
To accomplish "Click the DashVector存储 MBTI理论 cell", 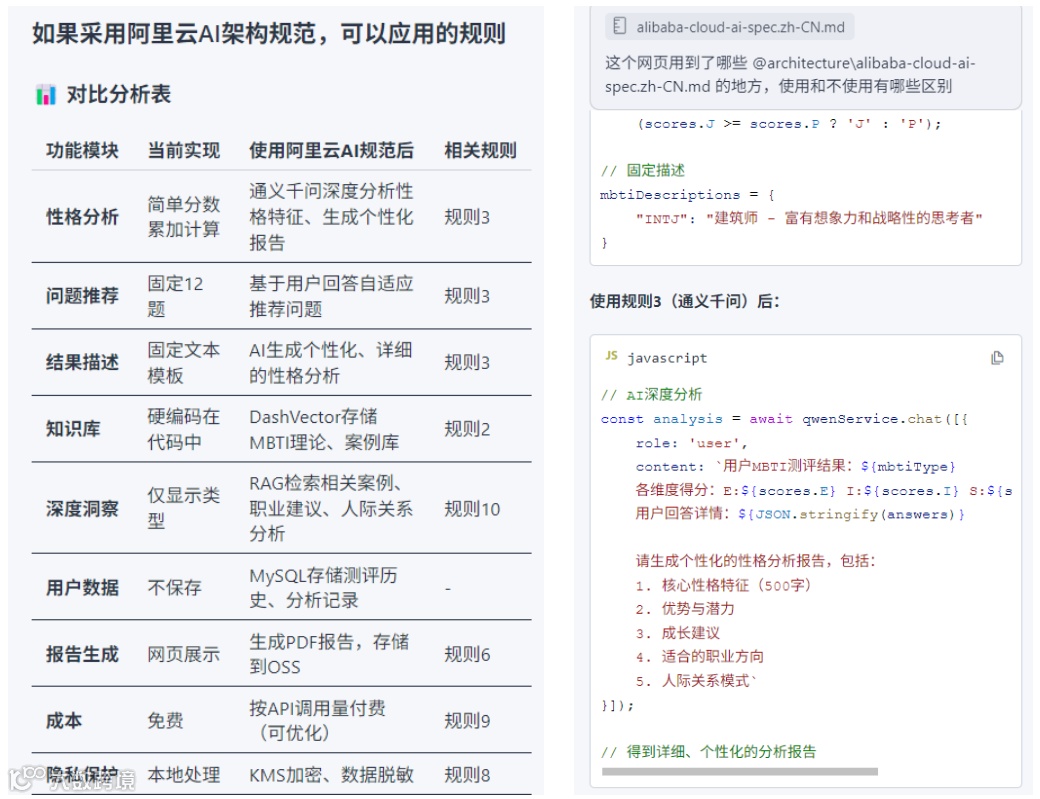I will (x=324, y=429).
